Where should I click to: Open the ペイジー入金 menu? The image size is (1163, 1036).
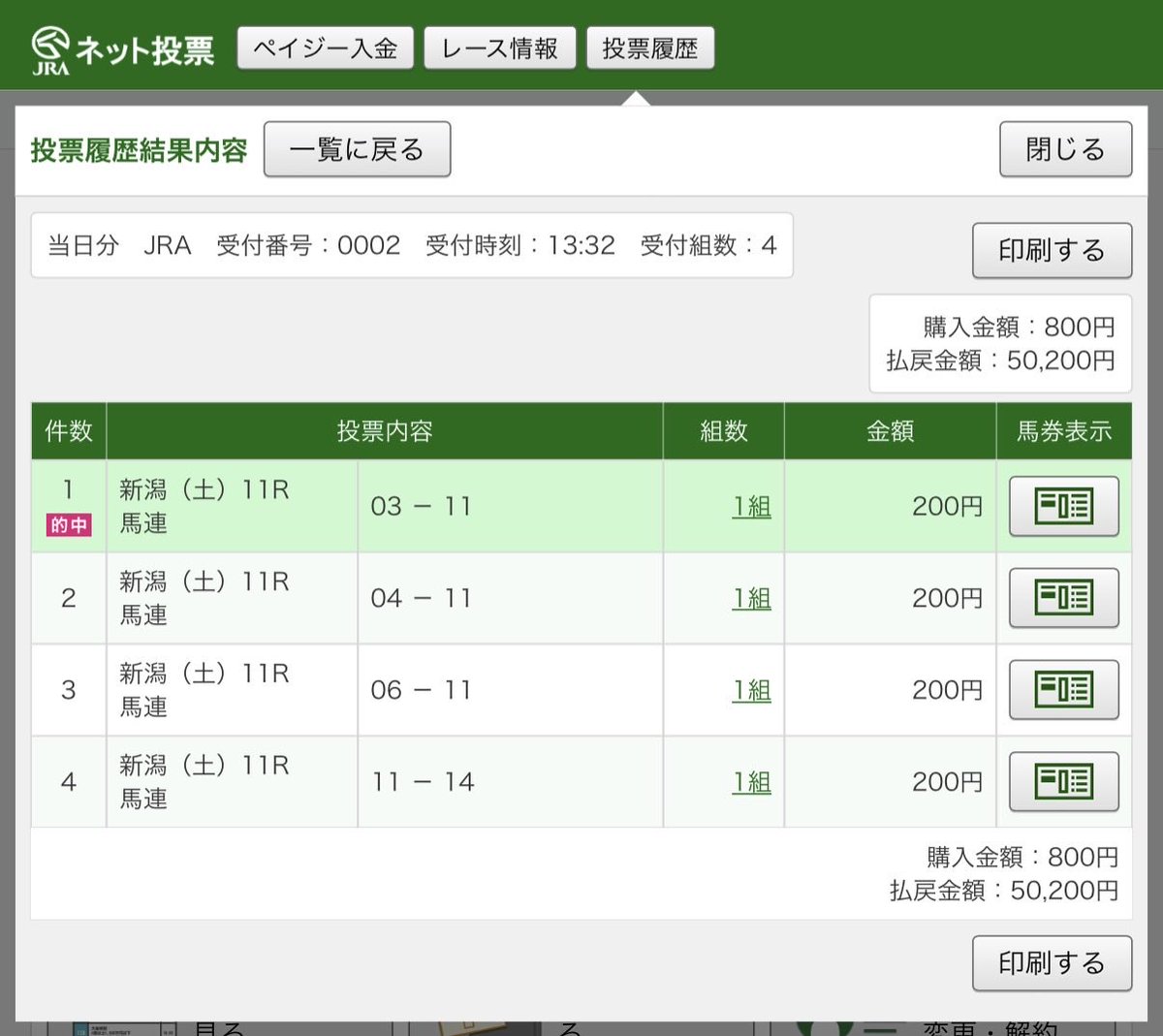click(x=326, y=48)
